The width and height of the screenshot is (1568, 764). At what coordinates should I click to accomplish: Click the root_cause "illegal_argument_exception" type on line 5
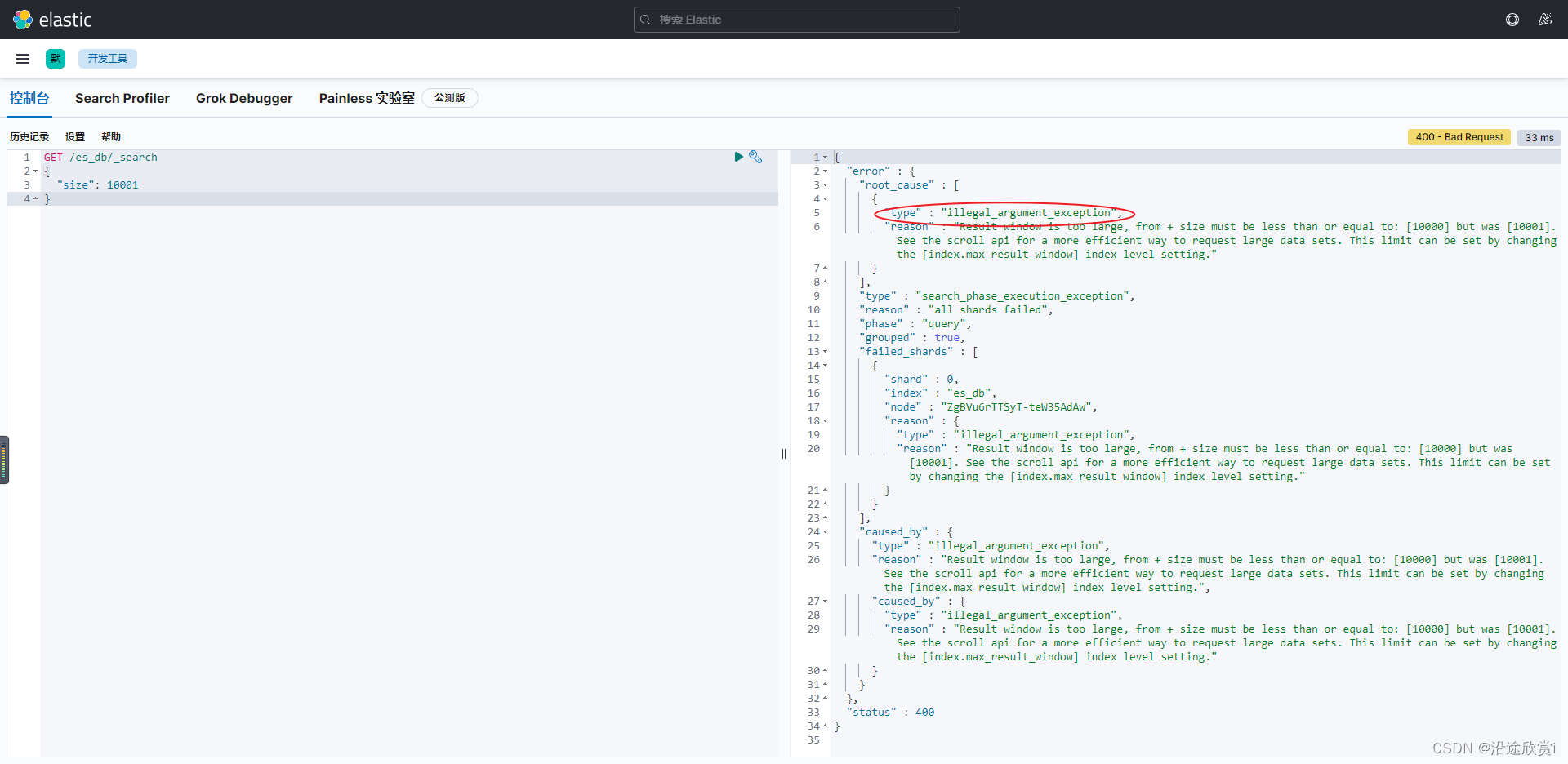(x=1029, y=213)
